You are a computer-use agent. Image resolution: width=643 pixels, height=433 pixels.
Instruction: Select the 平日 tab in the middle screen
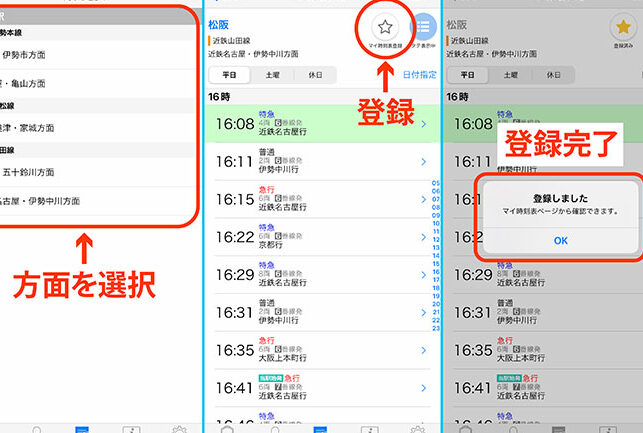point(229,75)
